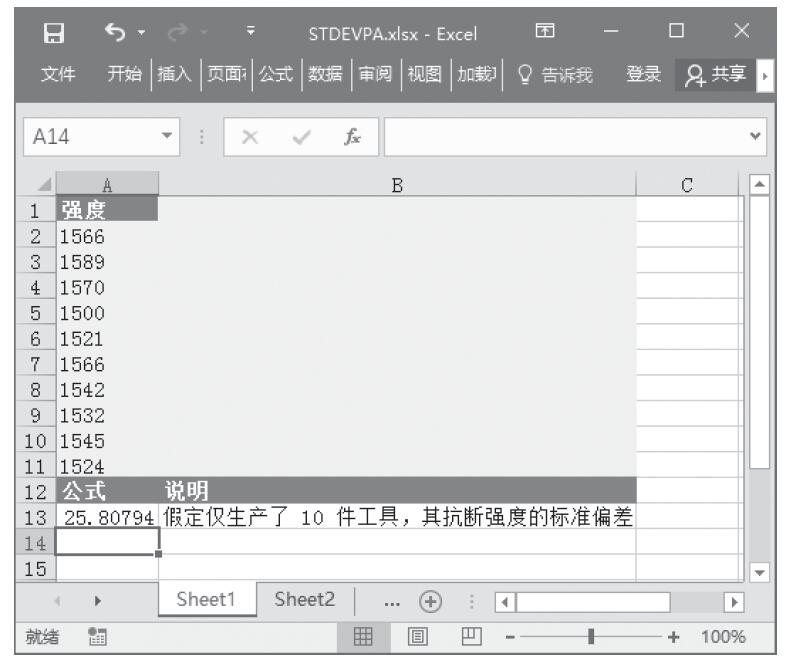Click the Share button with person icon
Screen dimensions: 786x662
click(717, 76)
